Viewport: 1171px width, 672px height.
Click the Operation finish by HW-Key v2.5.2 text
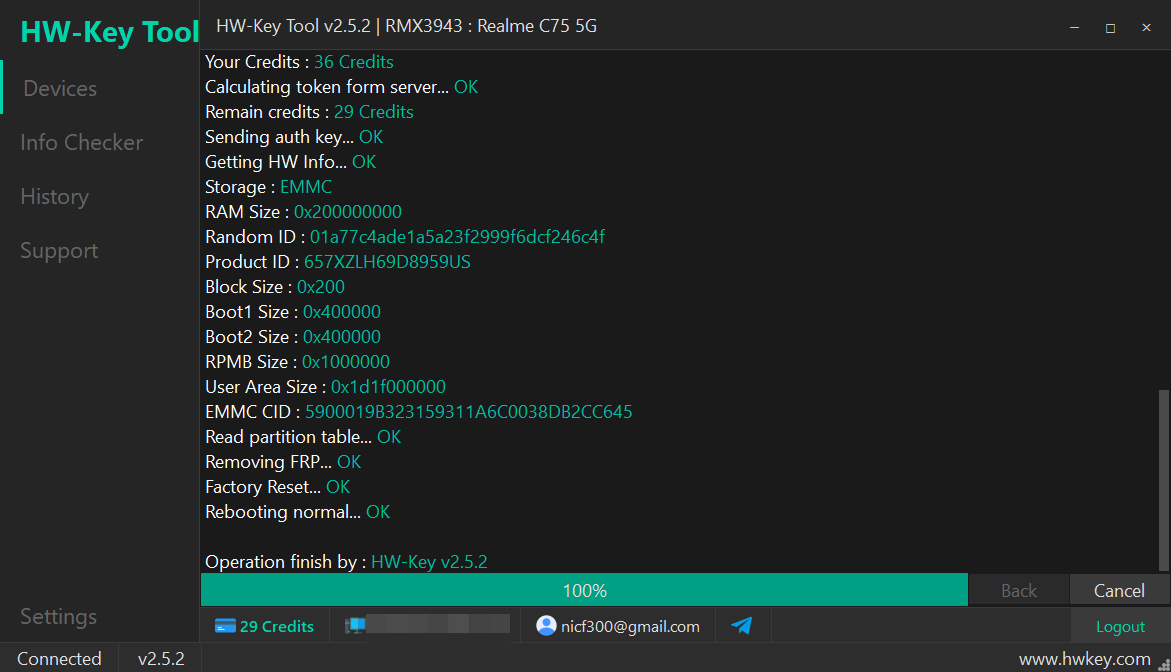pos(347,562)
